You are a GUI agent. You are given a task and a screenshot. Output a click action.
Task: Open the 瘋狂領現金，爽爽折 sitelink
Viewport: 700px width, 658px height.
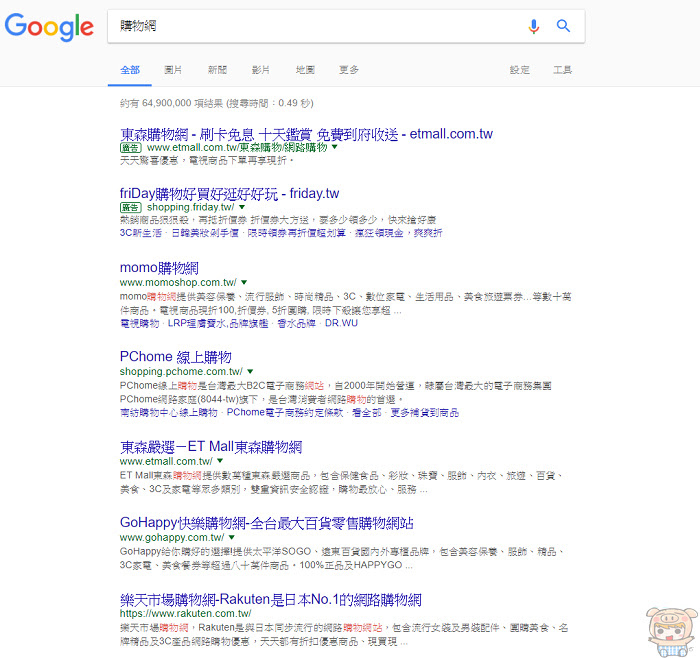(398, 233)
